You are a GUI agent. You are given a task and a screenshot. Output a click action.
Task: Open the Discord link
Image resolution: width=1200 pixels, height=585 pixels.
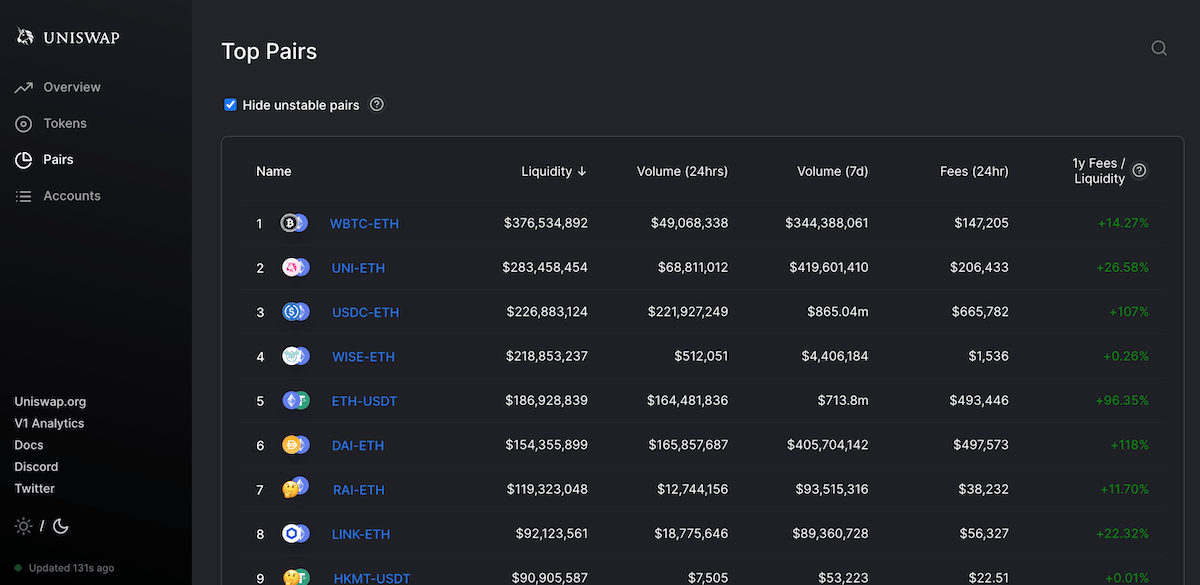click(36, 467)
